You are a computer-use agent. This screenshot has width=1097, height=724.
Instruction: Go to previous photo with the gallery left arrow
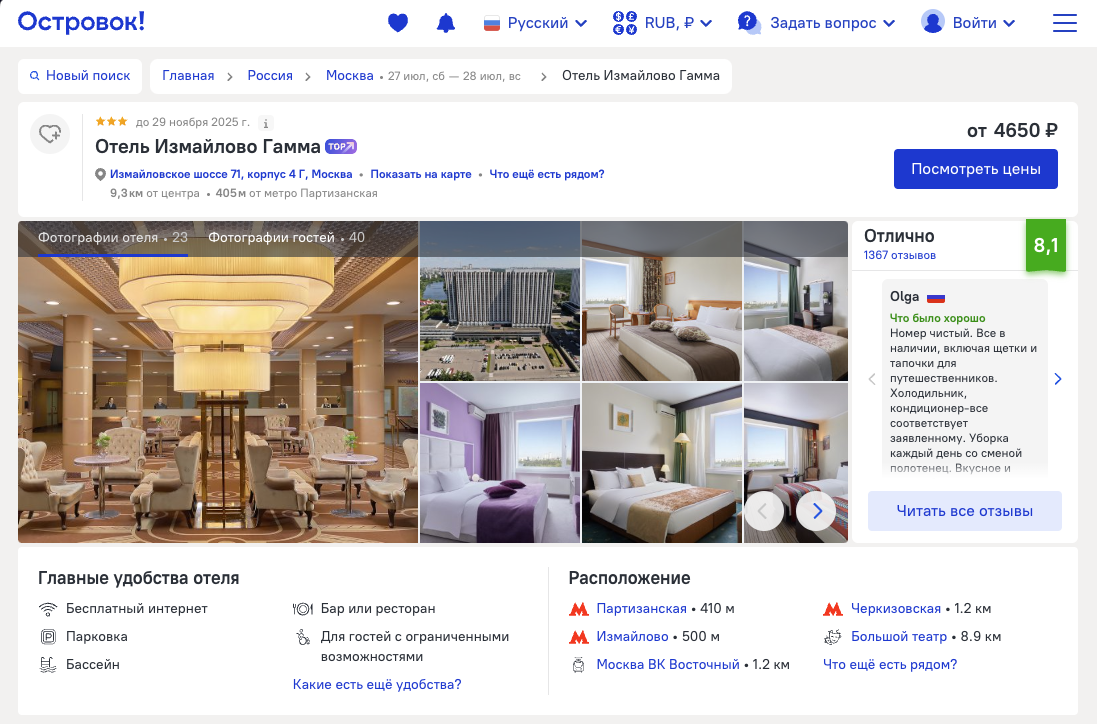click(x=763, y=511)
